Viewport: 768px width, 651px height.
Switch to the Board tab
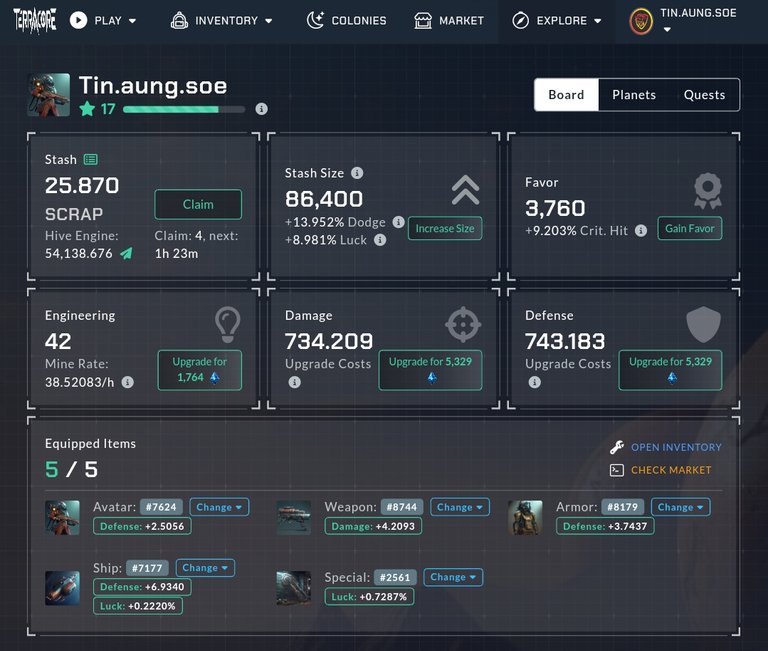pos(566,95)
